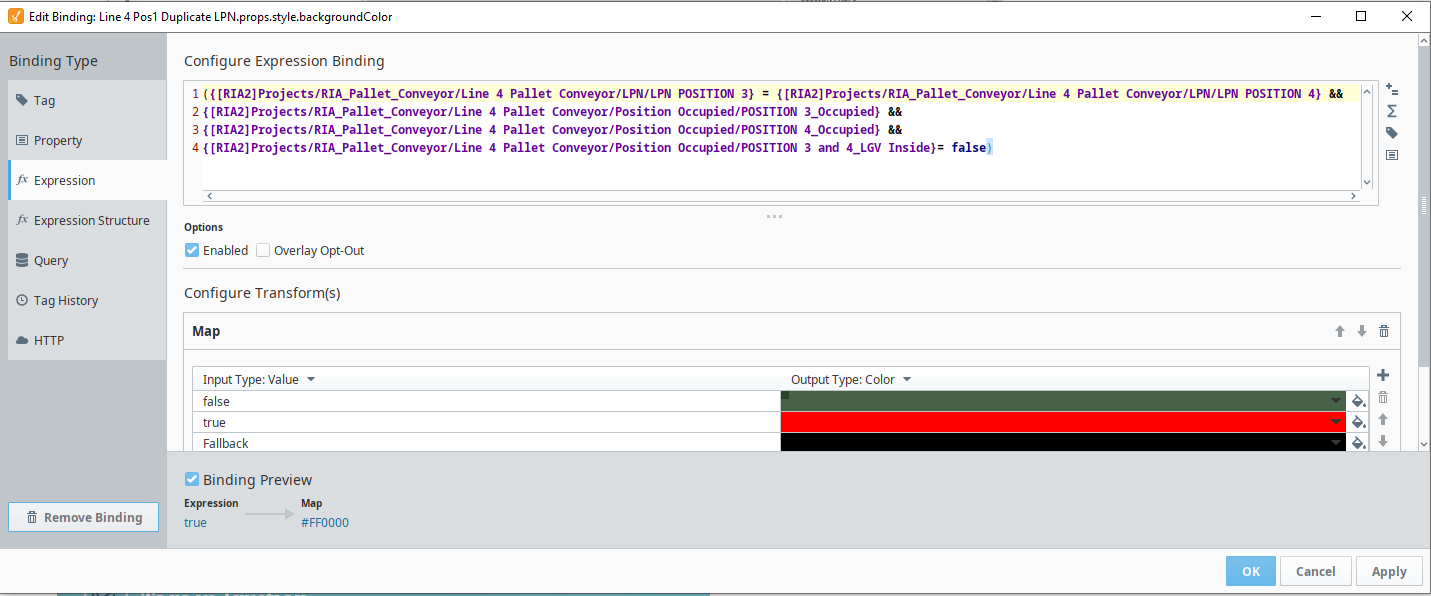Select the Query binding type

pyautogui.click(x=87, y=260)
